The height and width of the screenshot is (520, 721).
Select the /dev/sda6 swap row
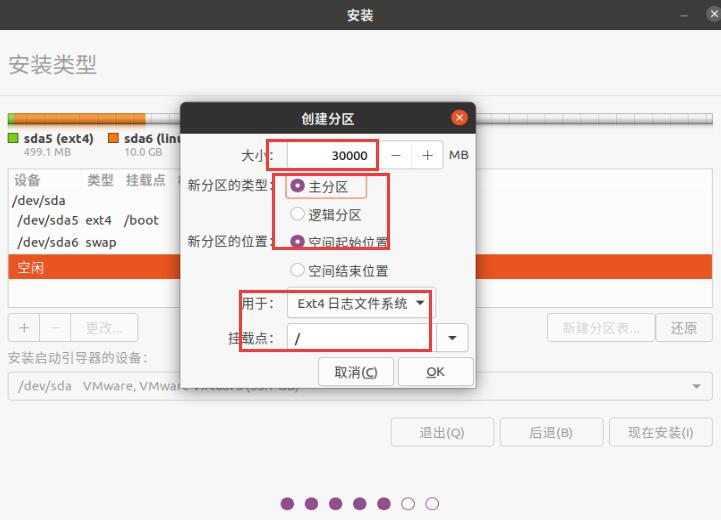coord(94,242)
